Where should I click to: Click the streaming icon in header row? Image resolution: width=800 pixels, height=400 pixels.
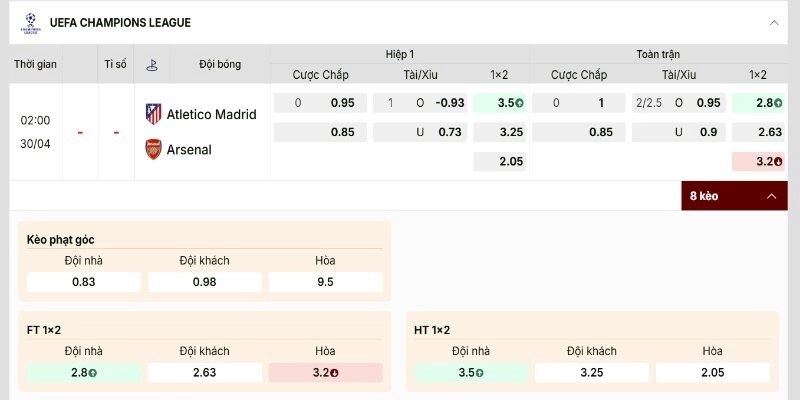click(x=152, y=64)
